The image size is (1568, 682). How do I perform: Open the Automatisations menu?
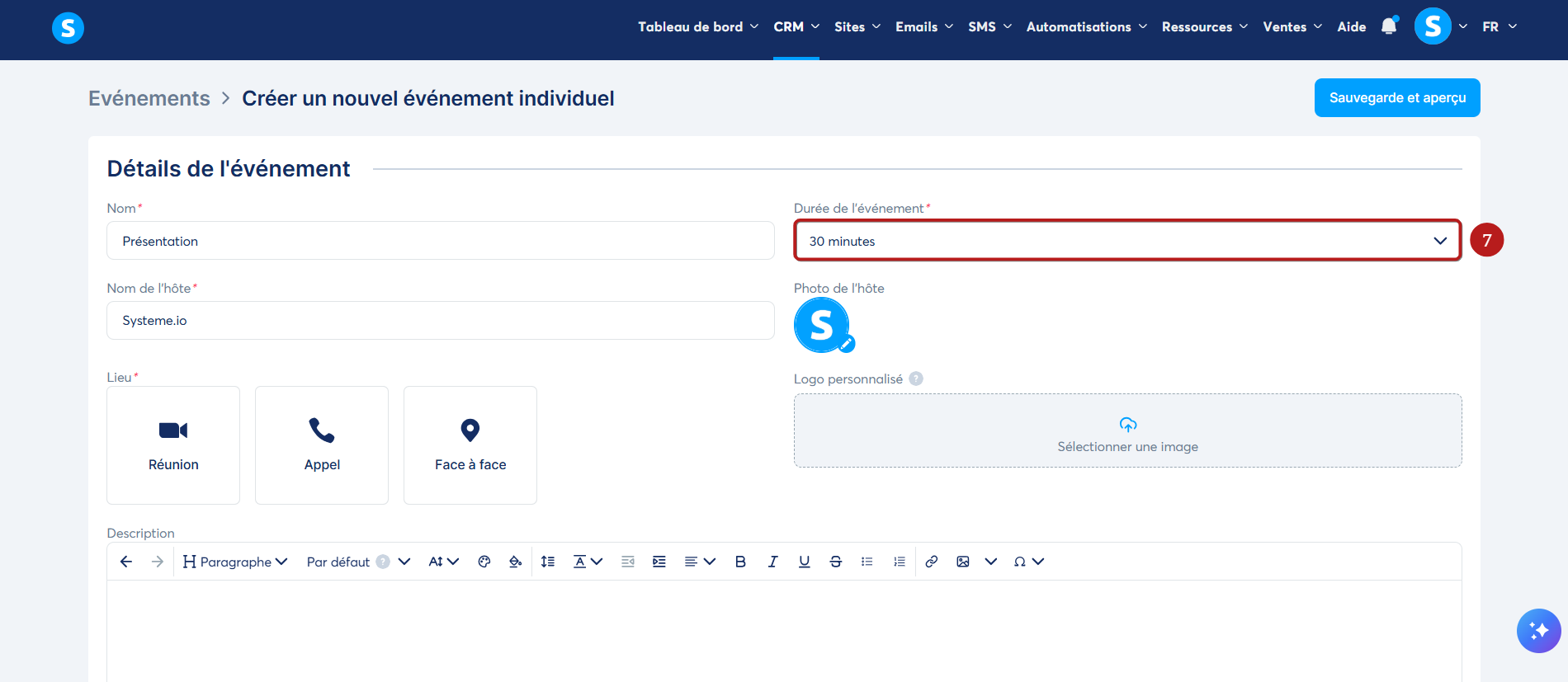1087,26
